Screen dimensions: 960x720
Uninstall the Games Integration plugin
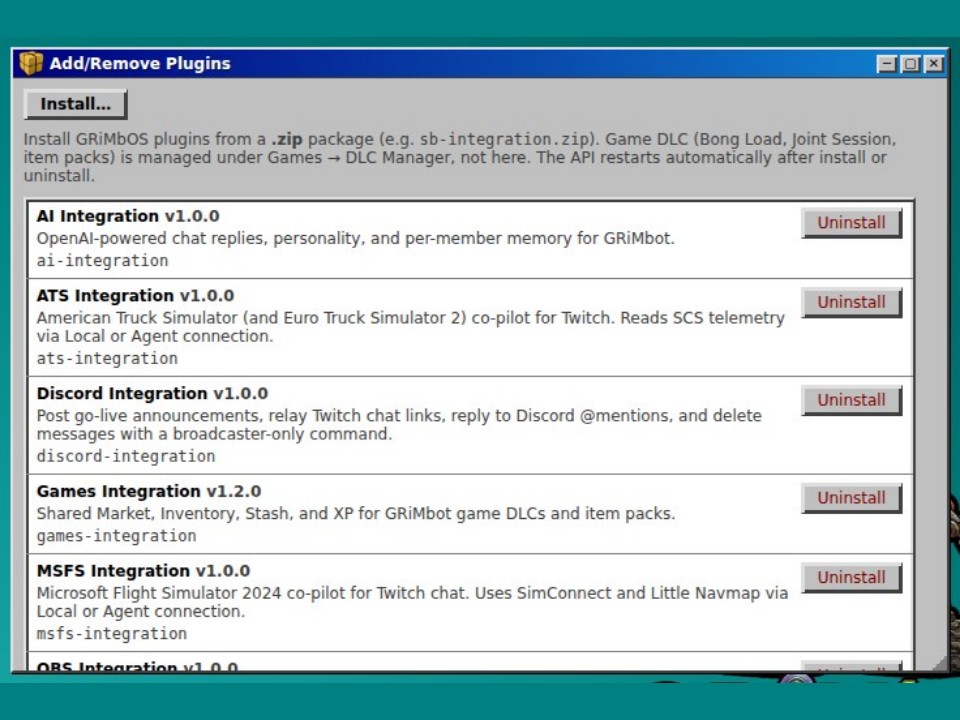(x=852, y=498)
